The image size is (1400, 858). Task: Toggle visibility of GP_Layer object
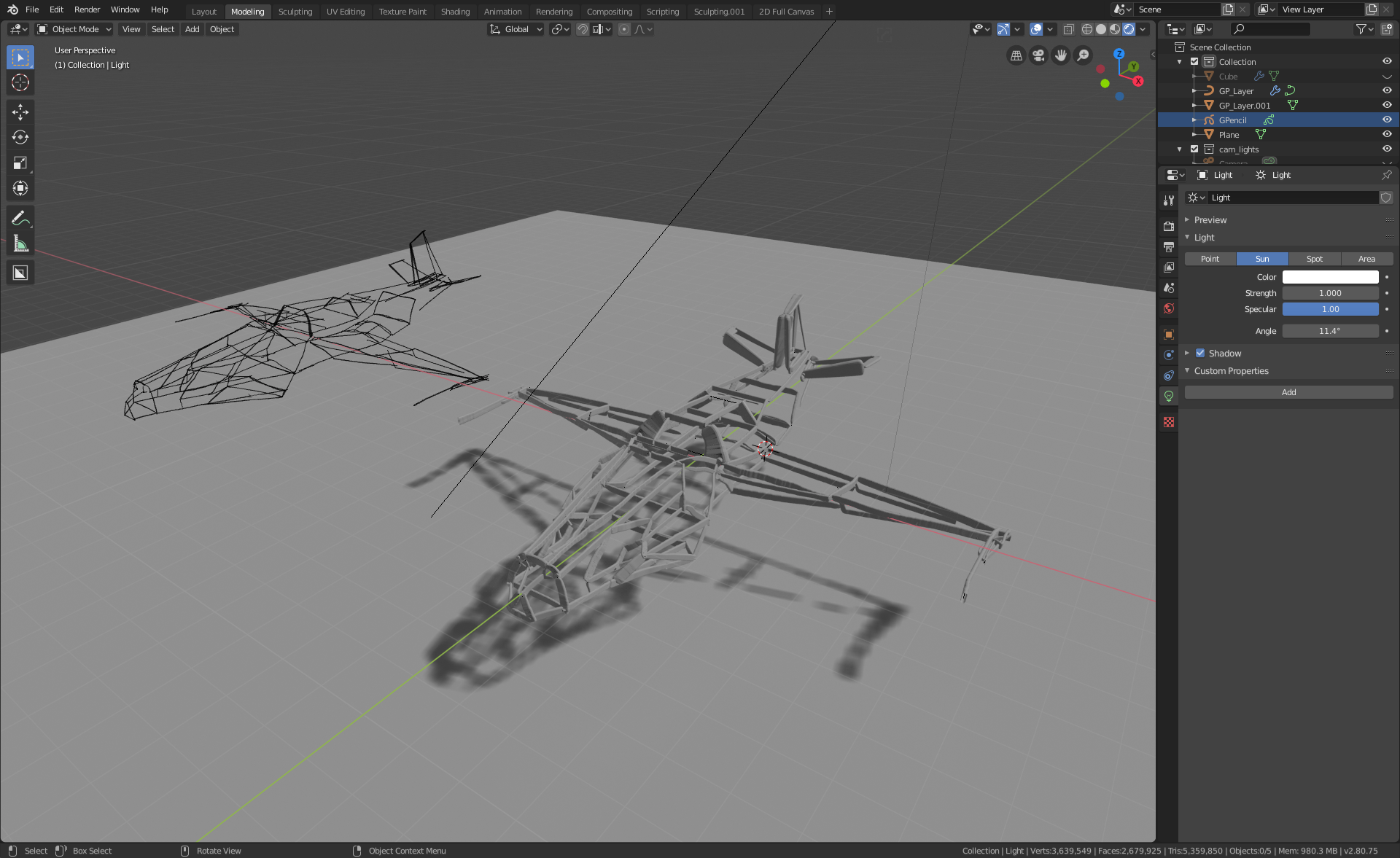[1387, 90]
